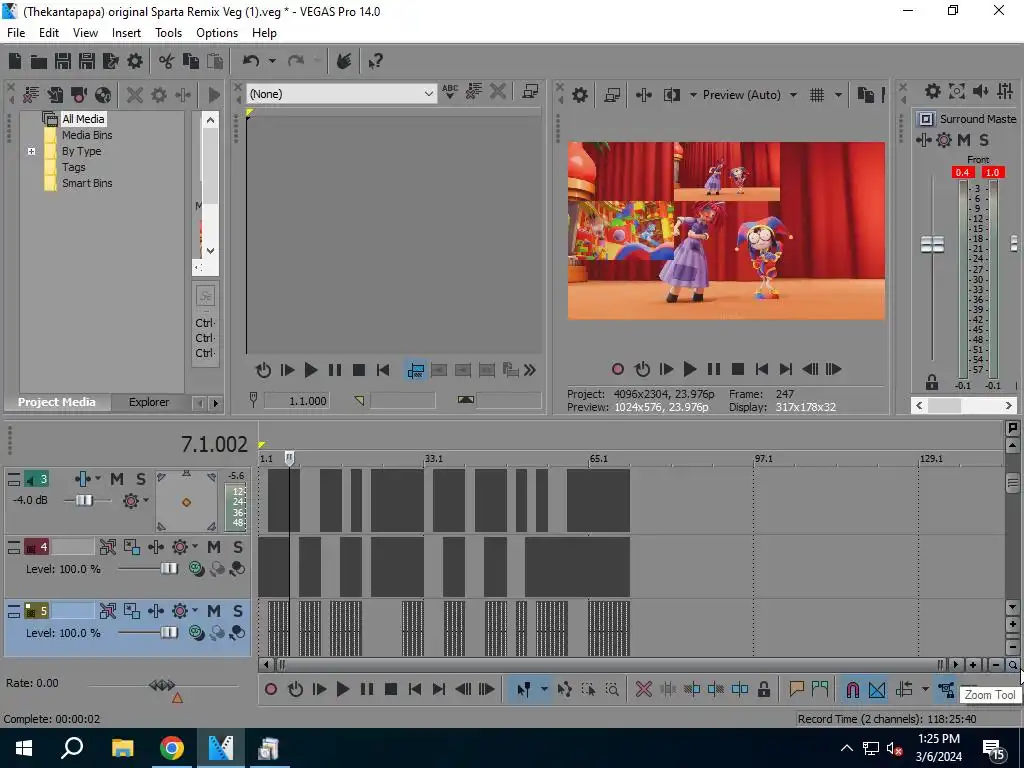Open the Render As icon in main toolbar

point(110,61)
